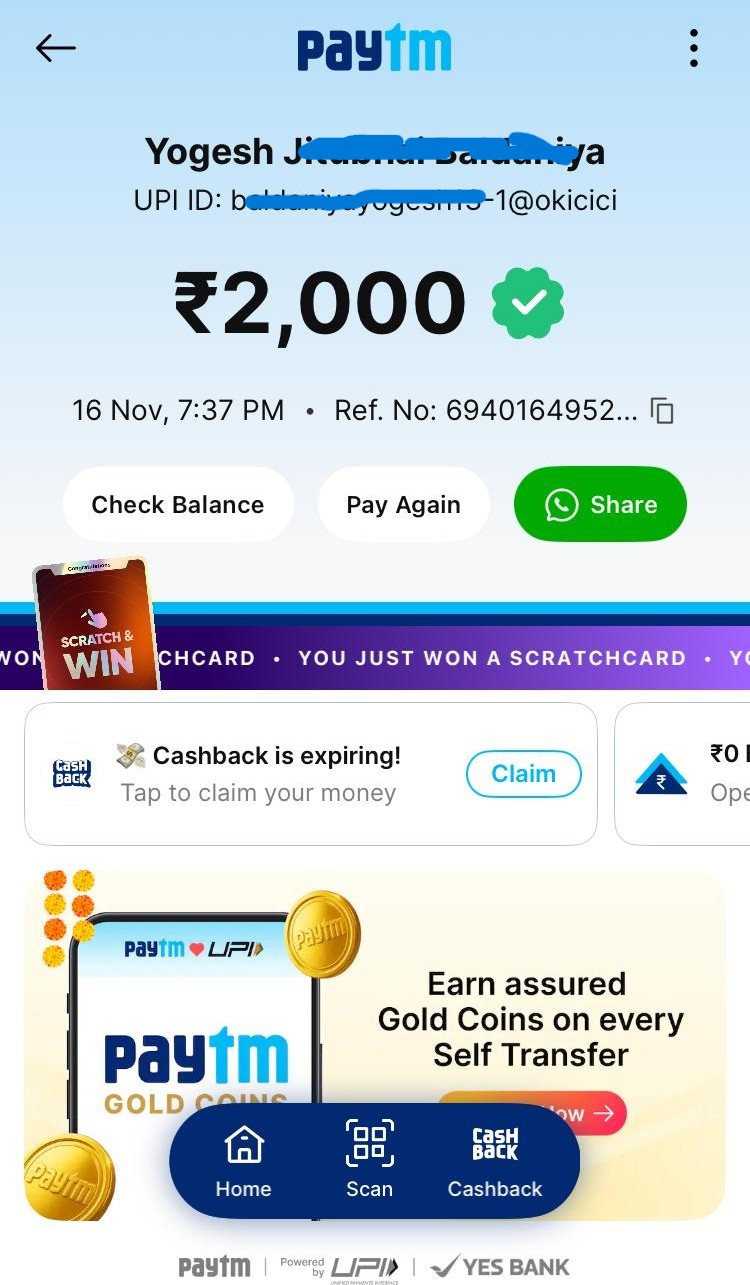Select the UPI ID text

[375, 200]
